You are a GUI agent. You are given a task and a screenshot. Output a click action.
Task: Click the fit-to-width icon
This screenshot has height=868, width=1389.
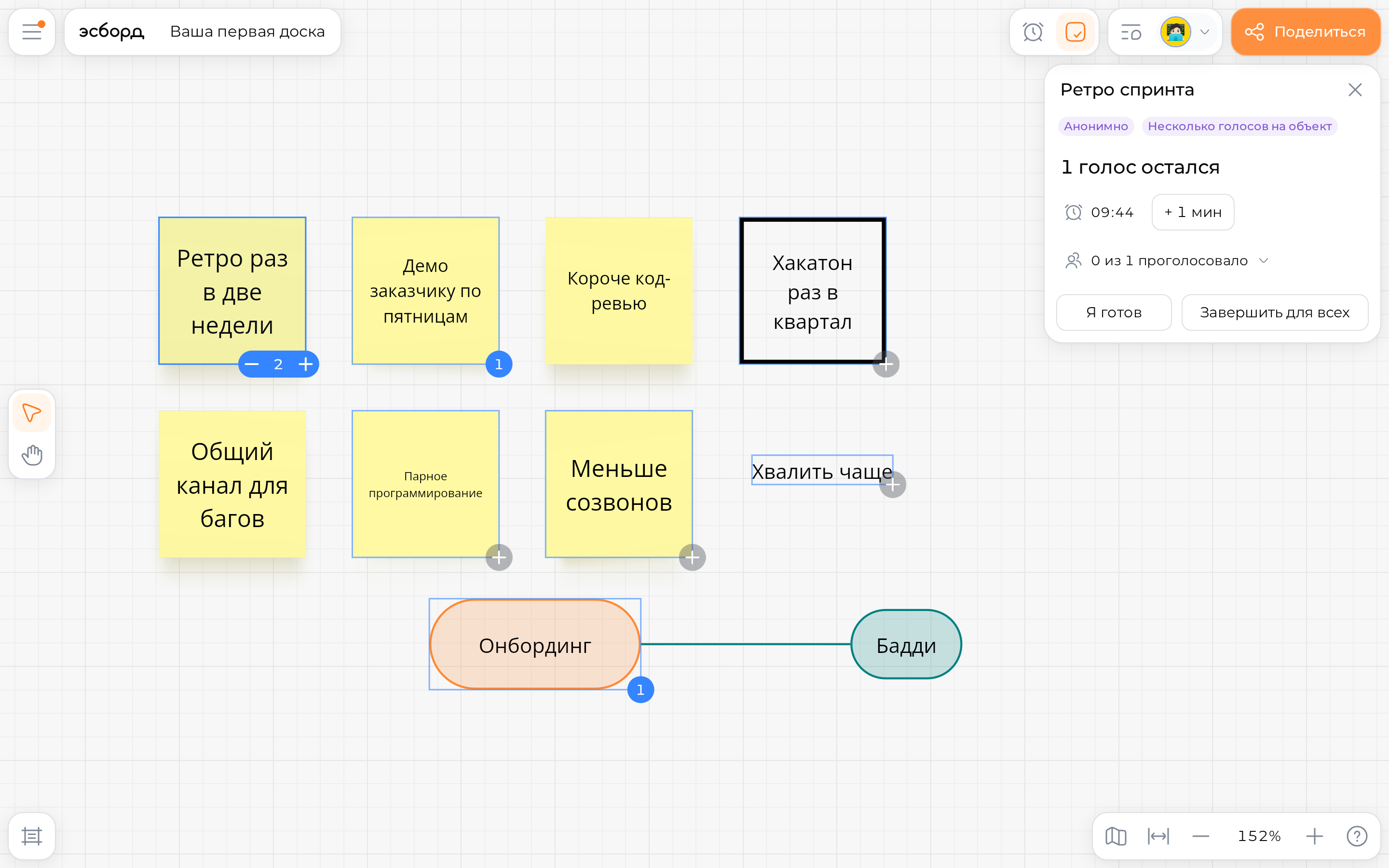click(x=1158, y=836)
